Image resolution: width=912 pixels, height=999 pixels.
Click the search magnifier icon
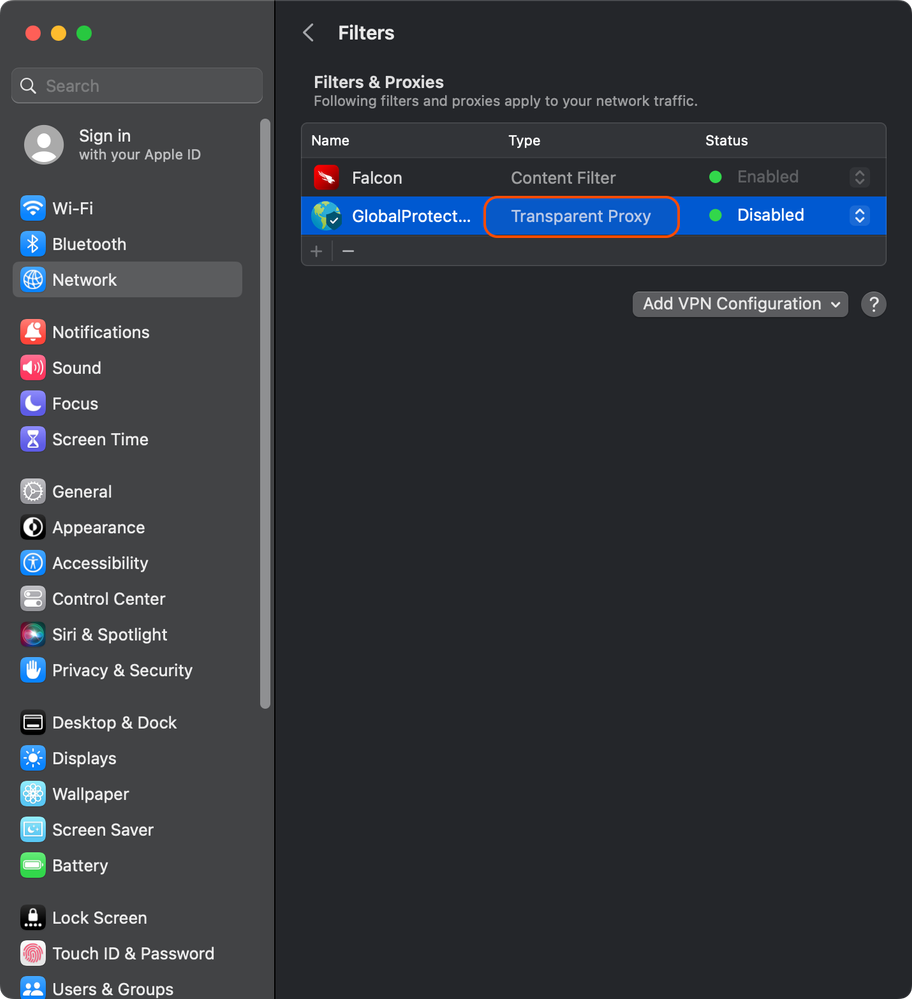(x=28, y=85)
